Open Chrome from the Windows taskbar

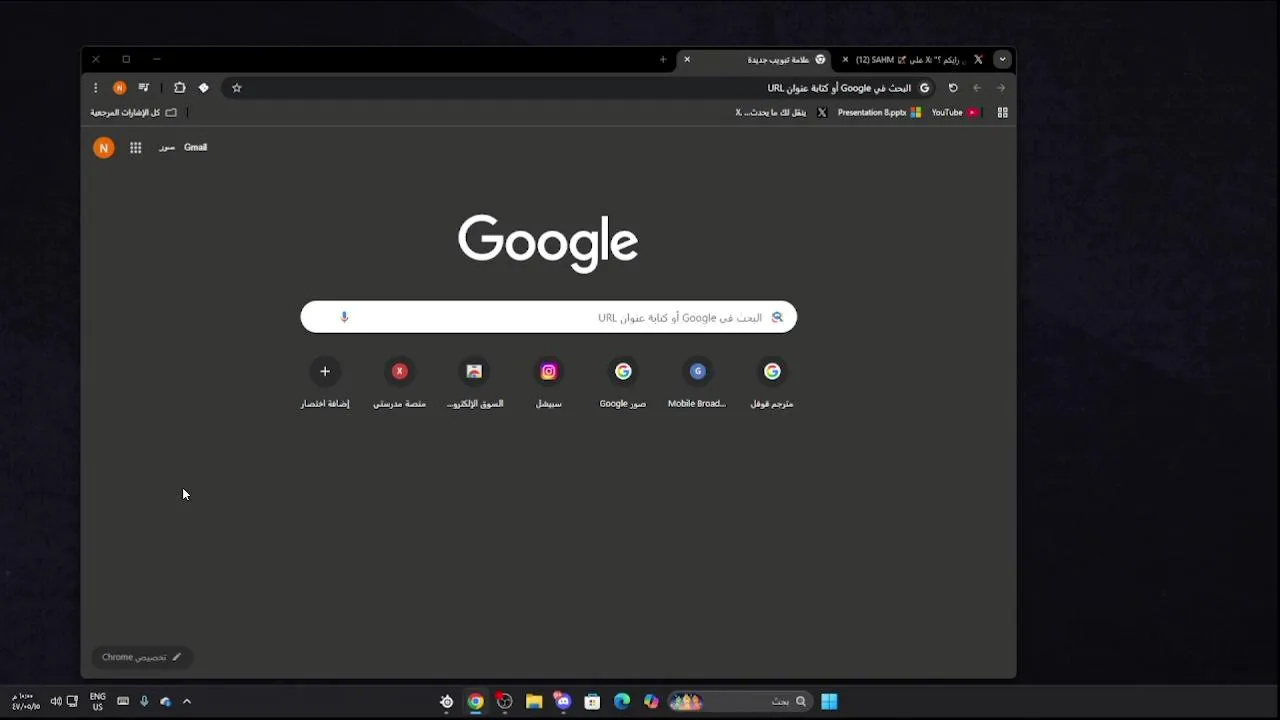click(476, 702)
